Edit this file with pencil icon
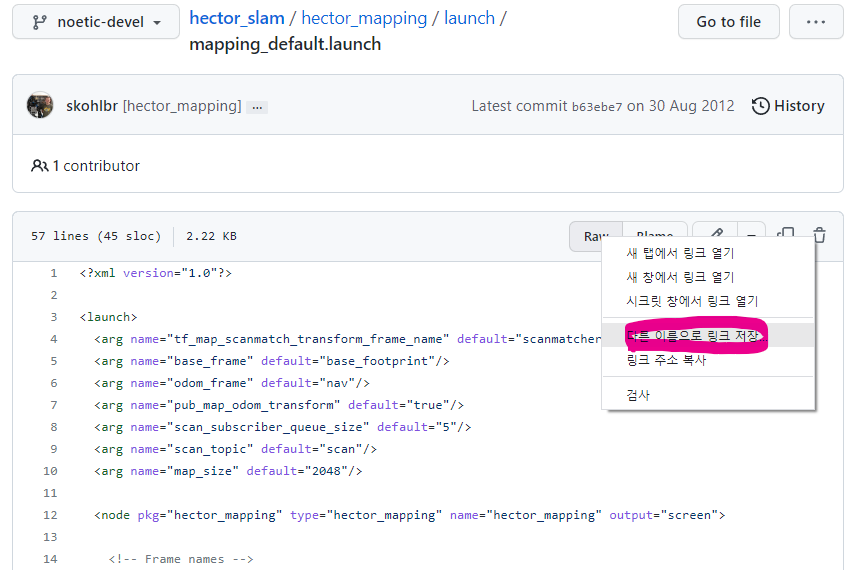The width and height of the screenshot is (857, 570). click(x=717, y=232)
